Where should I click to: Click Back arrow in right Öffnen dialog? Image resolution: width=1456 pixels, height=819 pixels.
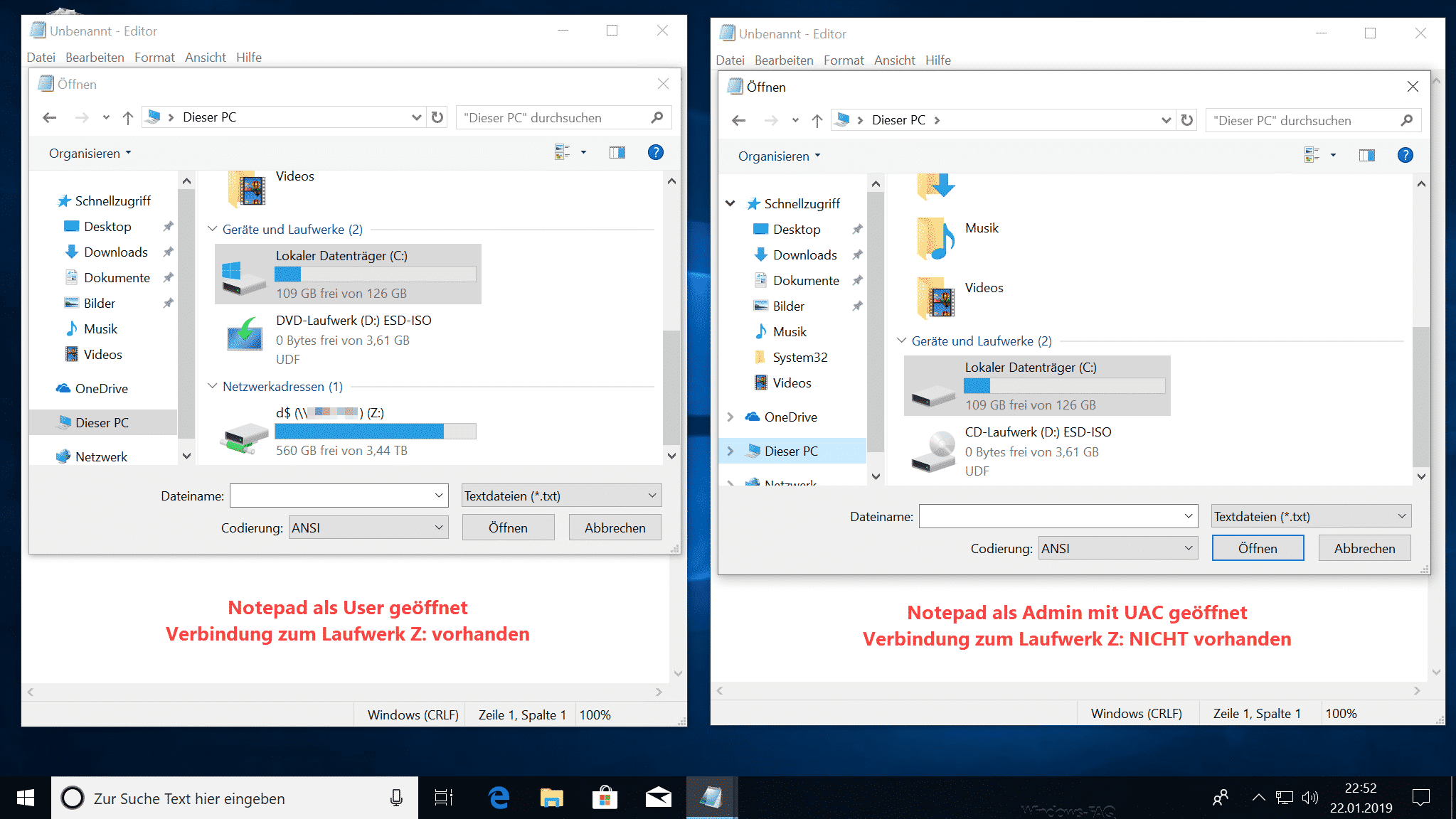pyautogui.click(x=738, y=120)
